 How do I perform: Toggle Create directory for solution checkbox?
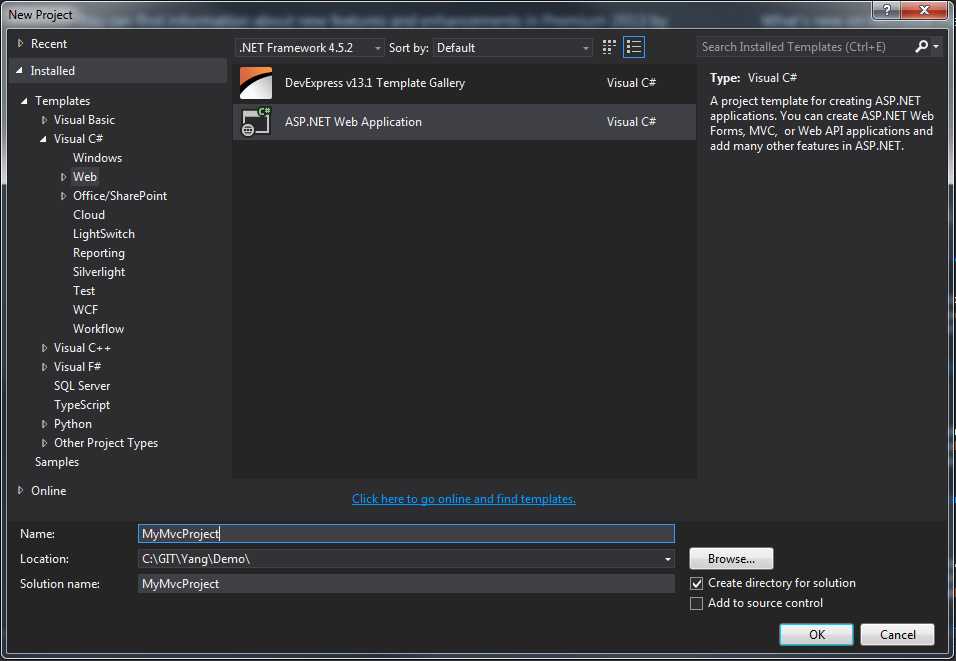696,584
